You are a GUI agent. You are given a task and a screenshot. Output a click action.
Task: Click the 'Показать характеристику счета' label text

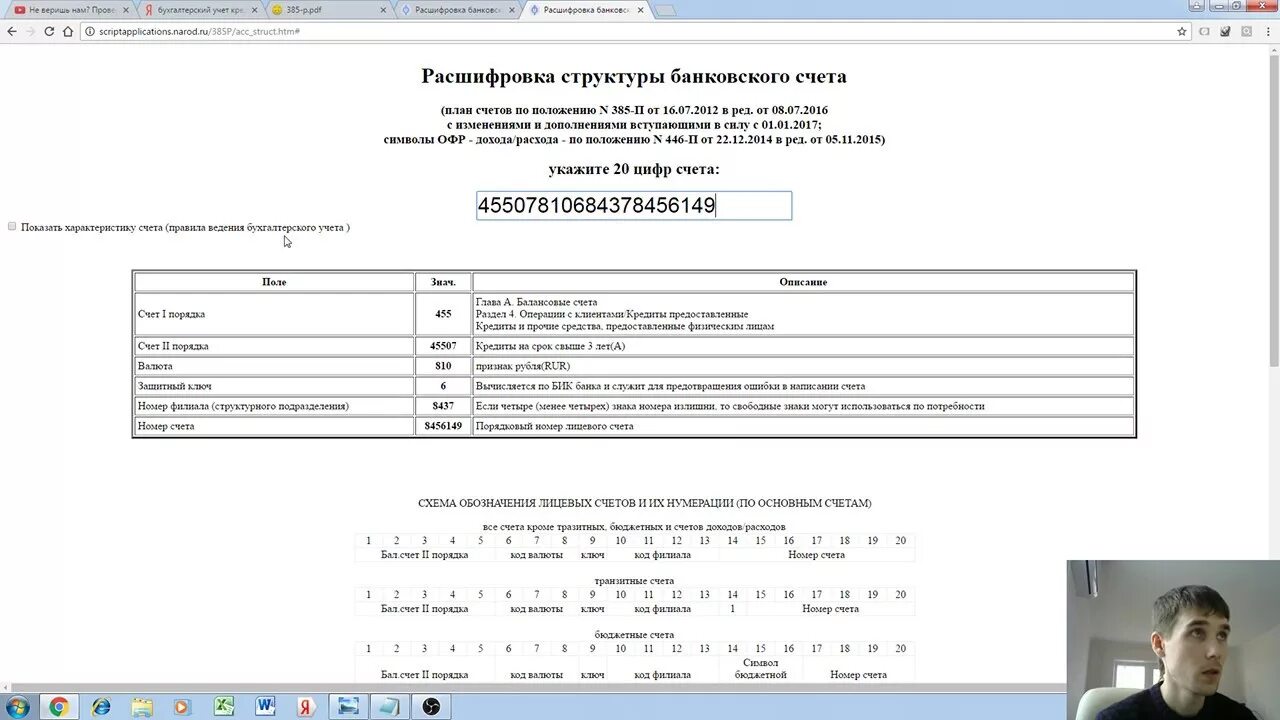click(x=185, y=227)
